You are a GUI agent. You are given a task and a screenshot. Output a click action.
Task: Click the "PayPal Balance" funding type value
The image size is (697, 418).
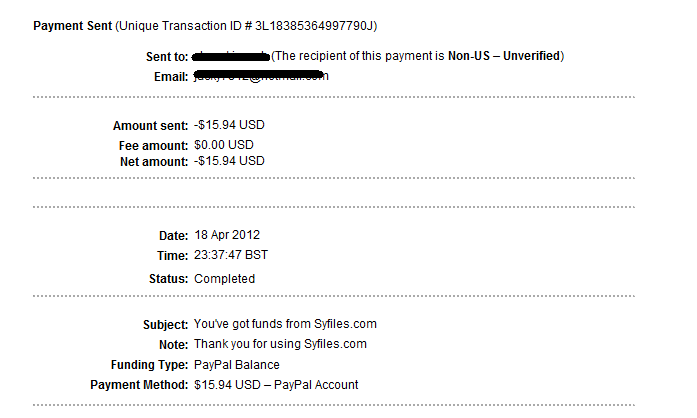coord(237,365)
